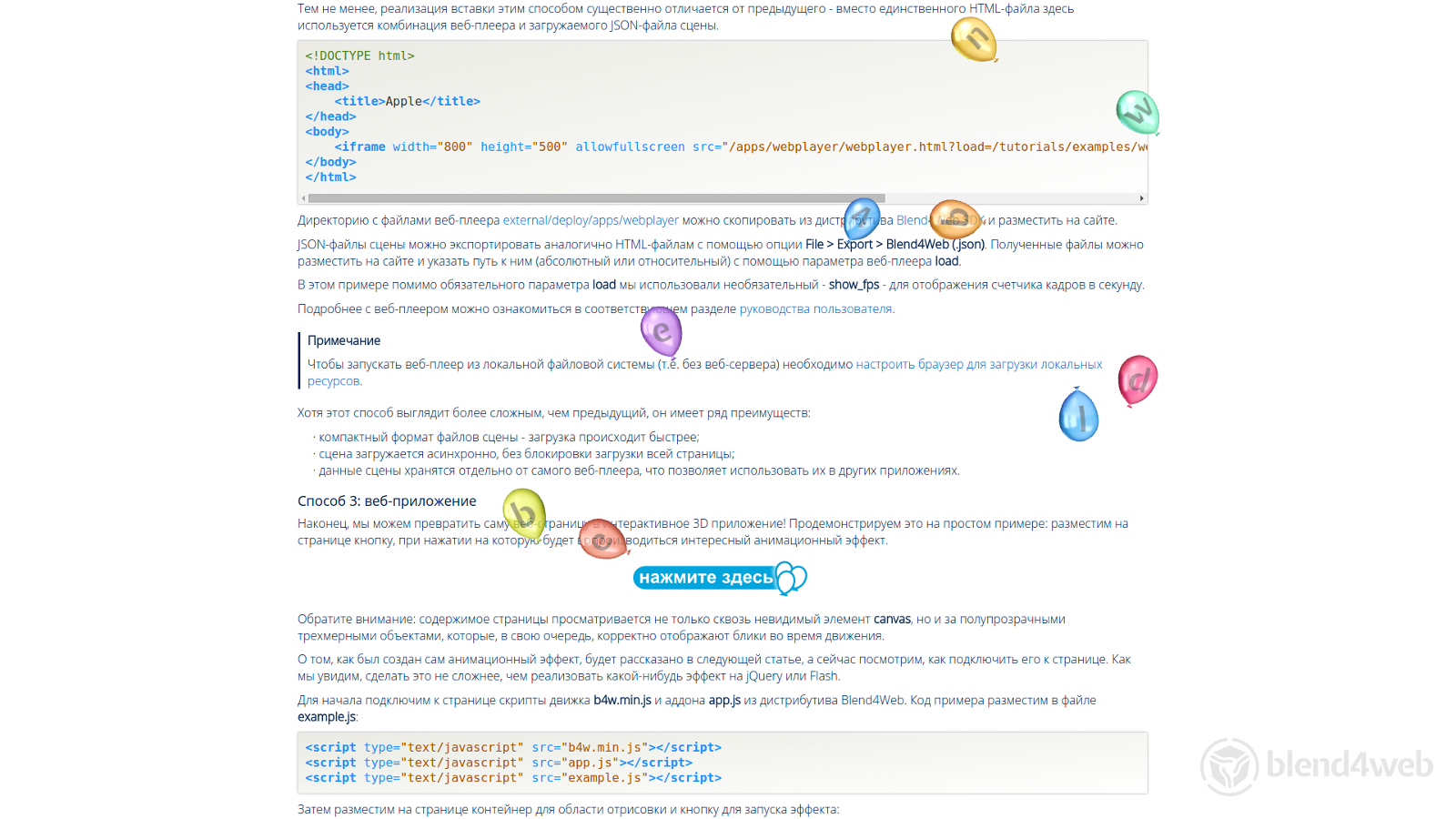Screen dimensions: 1456x819
Task: Click the title Apple line in code
Action: (x=407, y=101)
